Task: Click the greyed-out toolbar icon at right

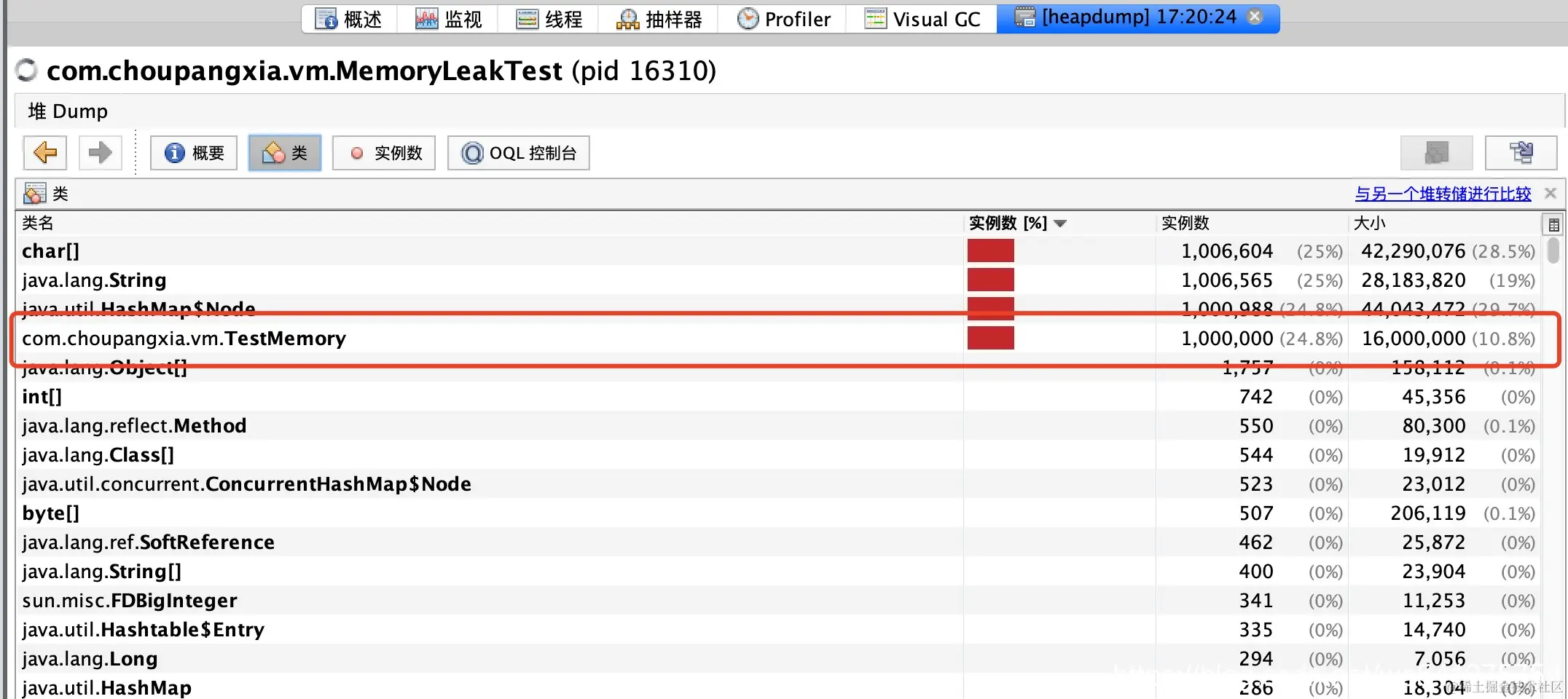Action: click(x=1436, y=153)
